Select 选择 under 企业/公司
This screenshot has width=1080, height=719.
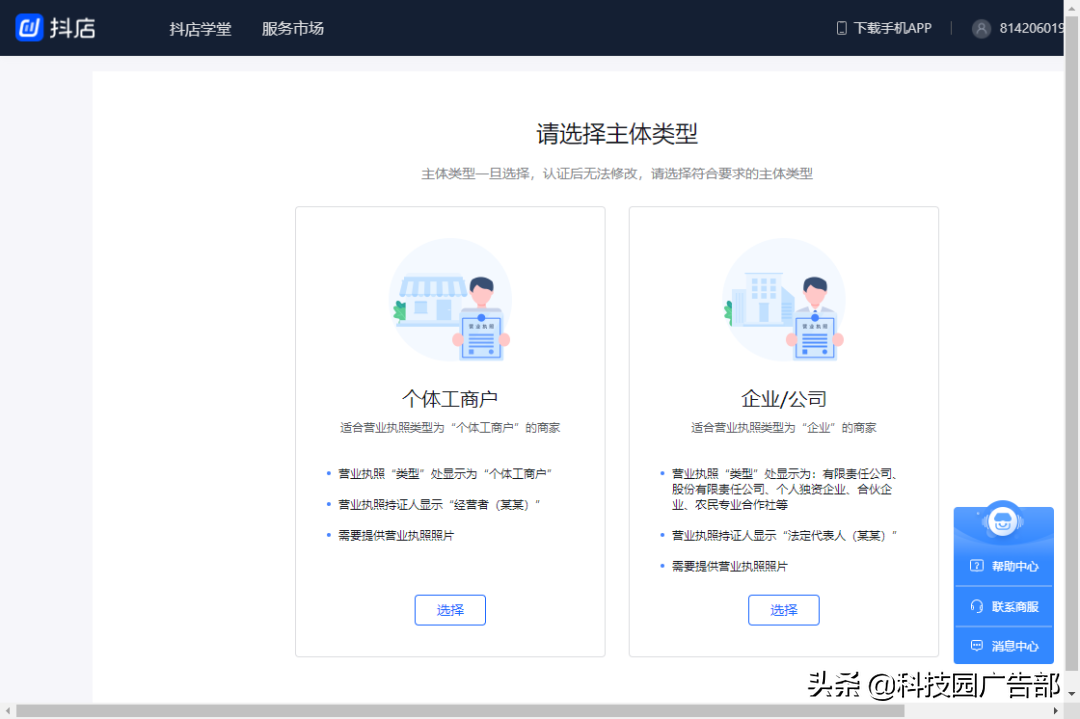pos(783,610)
